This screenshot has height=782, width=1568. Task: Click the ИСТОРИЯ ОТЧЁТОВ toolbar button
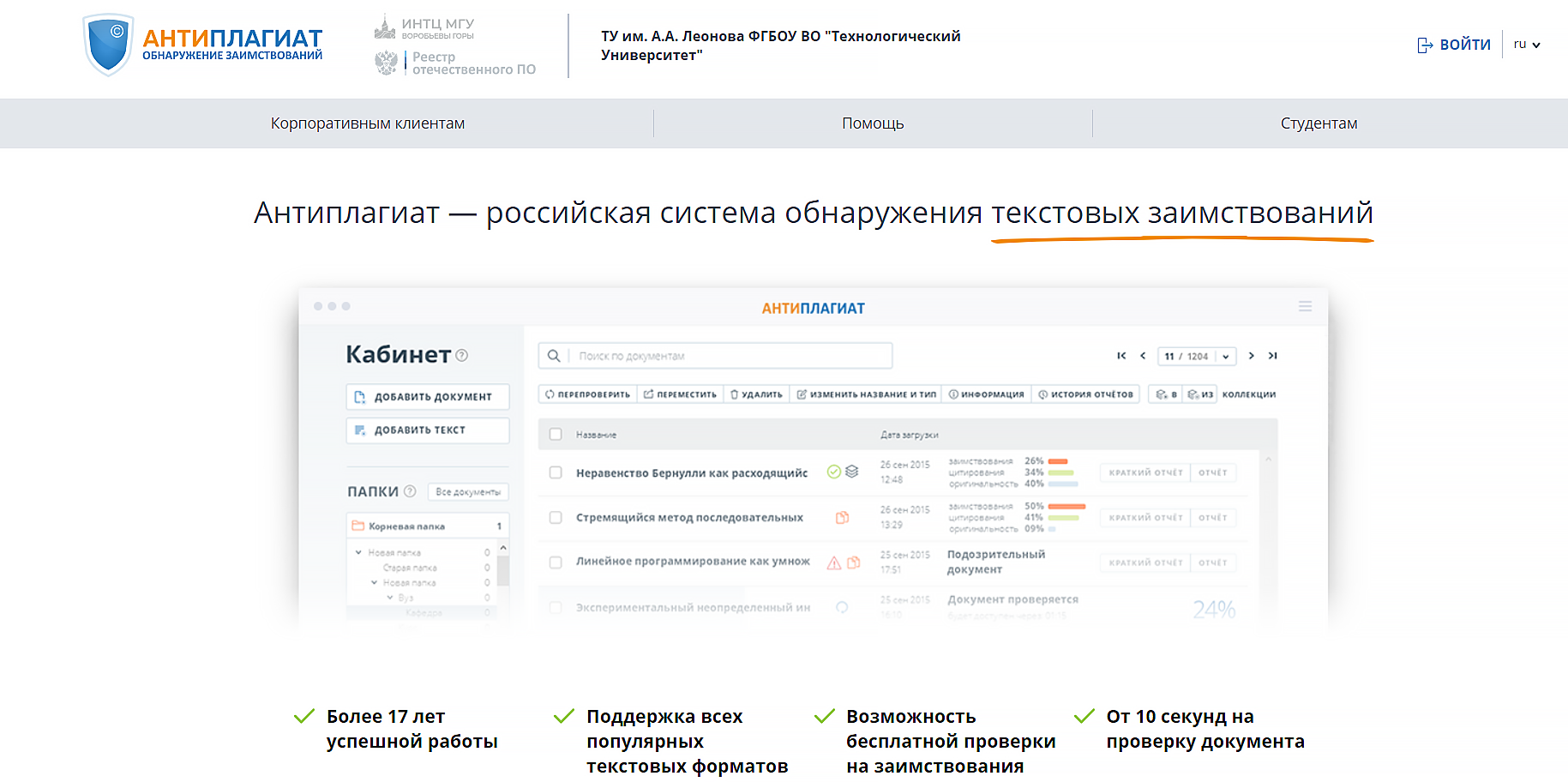[1085, 394]
